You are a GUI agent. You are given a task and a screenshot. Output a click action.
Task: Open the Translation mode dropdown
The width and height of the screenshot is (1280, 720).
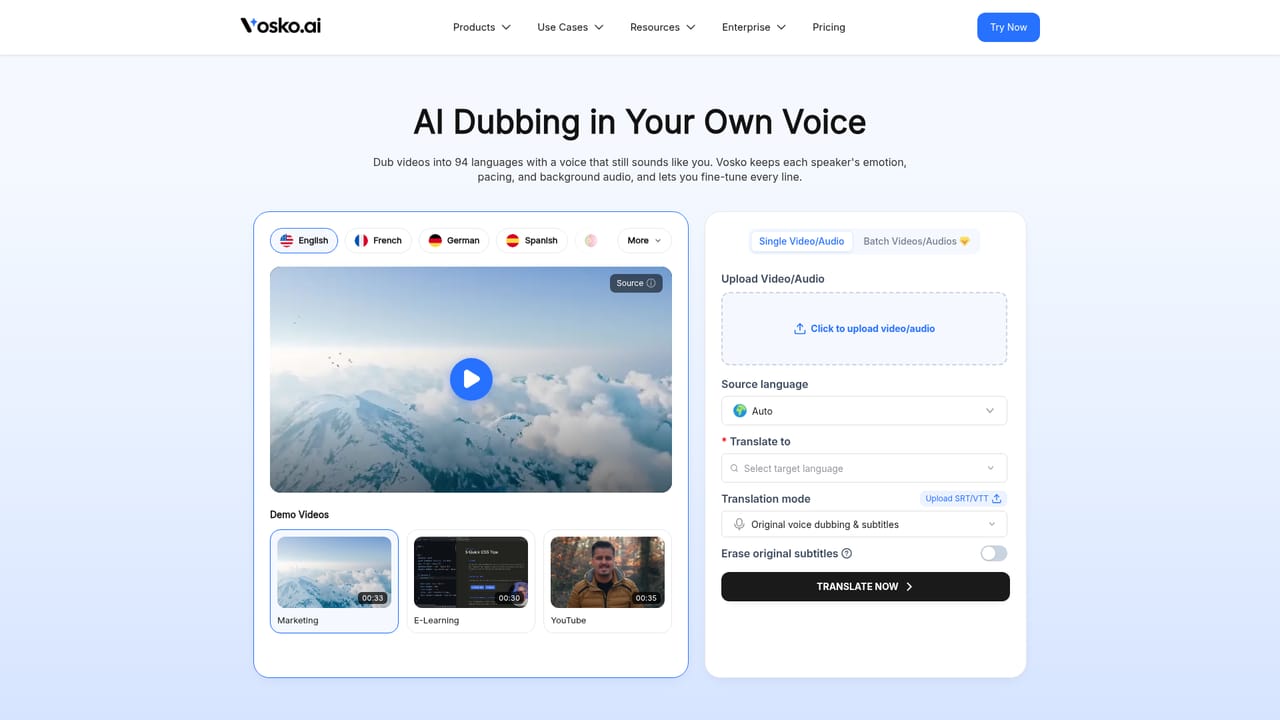point(864,524)
